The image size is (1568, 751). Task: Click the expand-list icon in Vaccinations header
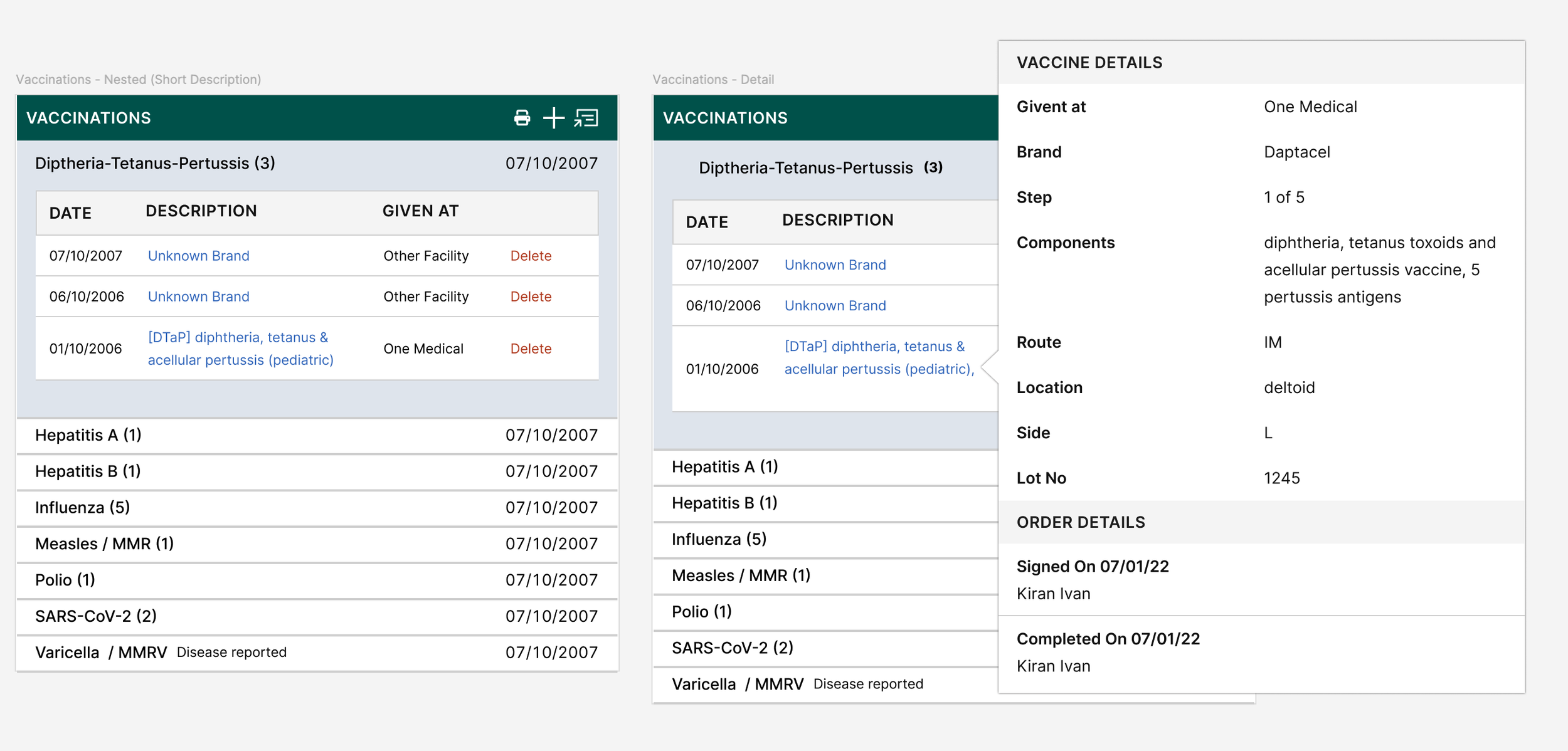click(586, 118)
